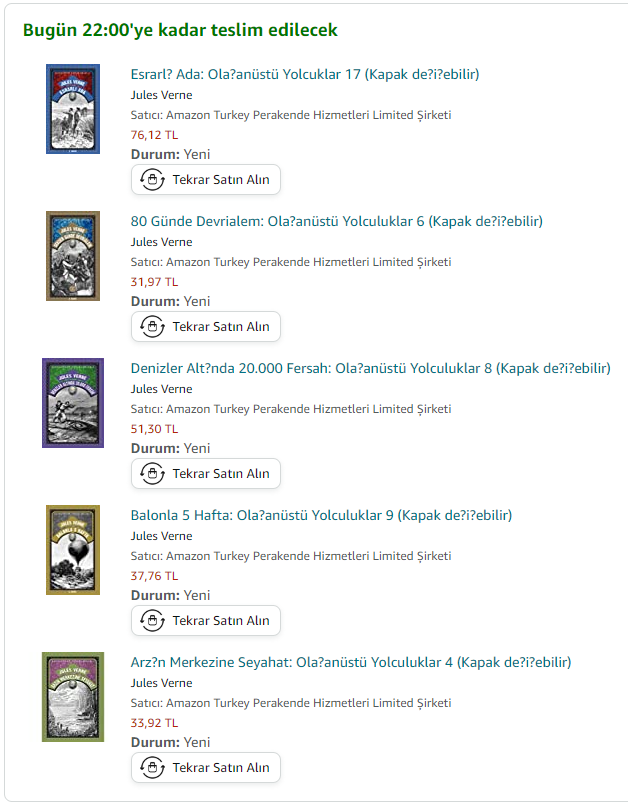This screenshot has width=628, height=809.
Task: View Denizler Altında 20.000 Fersah cover
Action: coord(73,403)
